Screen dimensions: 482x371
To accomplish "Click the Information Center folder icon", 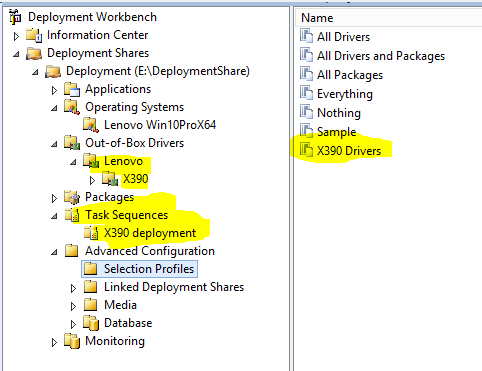I will pyautogui.click(x=34, y=35).
